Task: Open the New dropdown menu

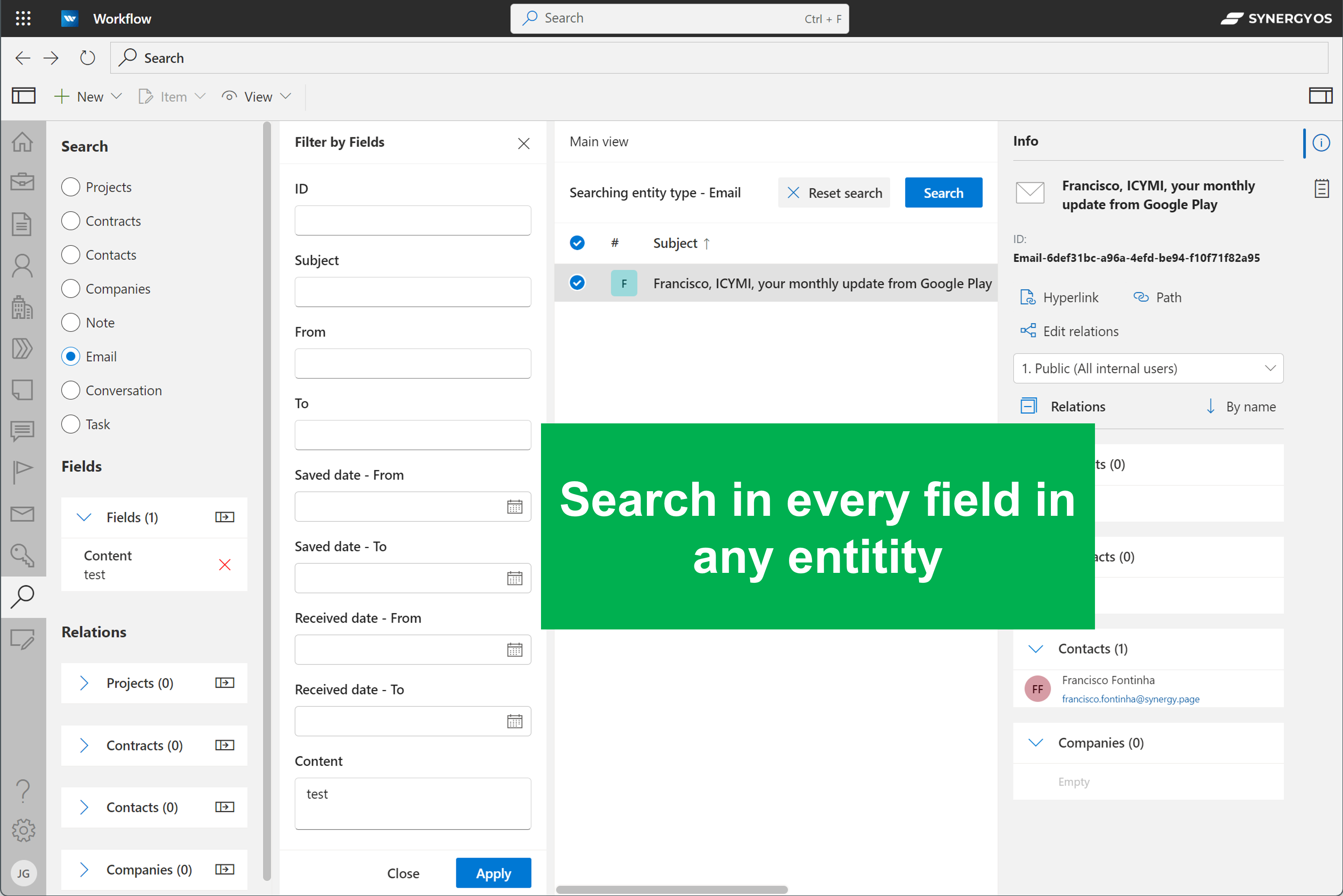Action: (x=88, y=97)
